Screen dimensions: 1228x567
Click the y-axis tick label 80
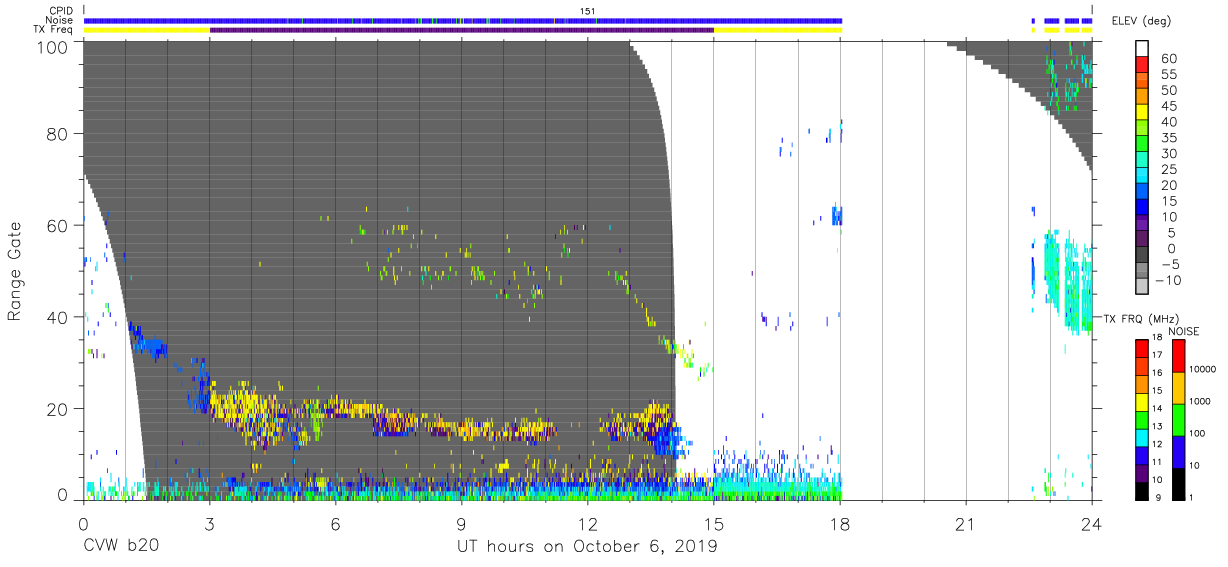58,134
